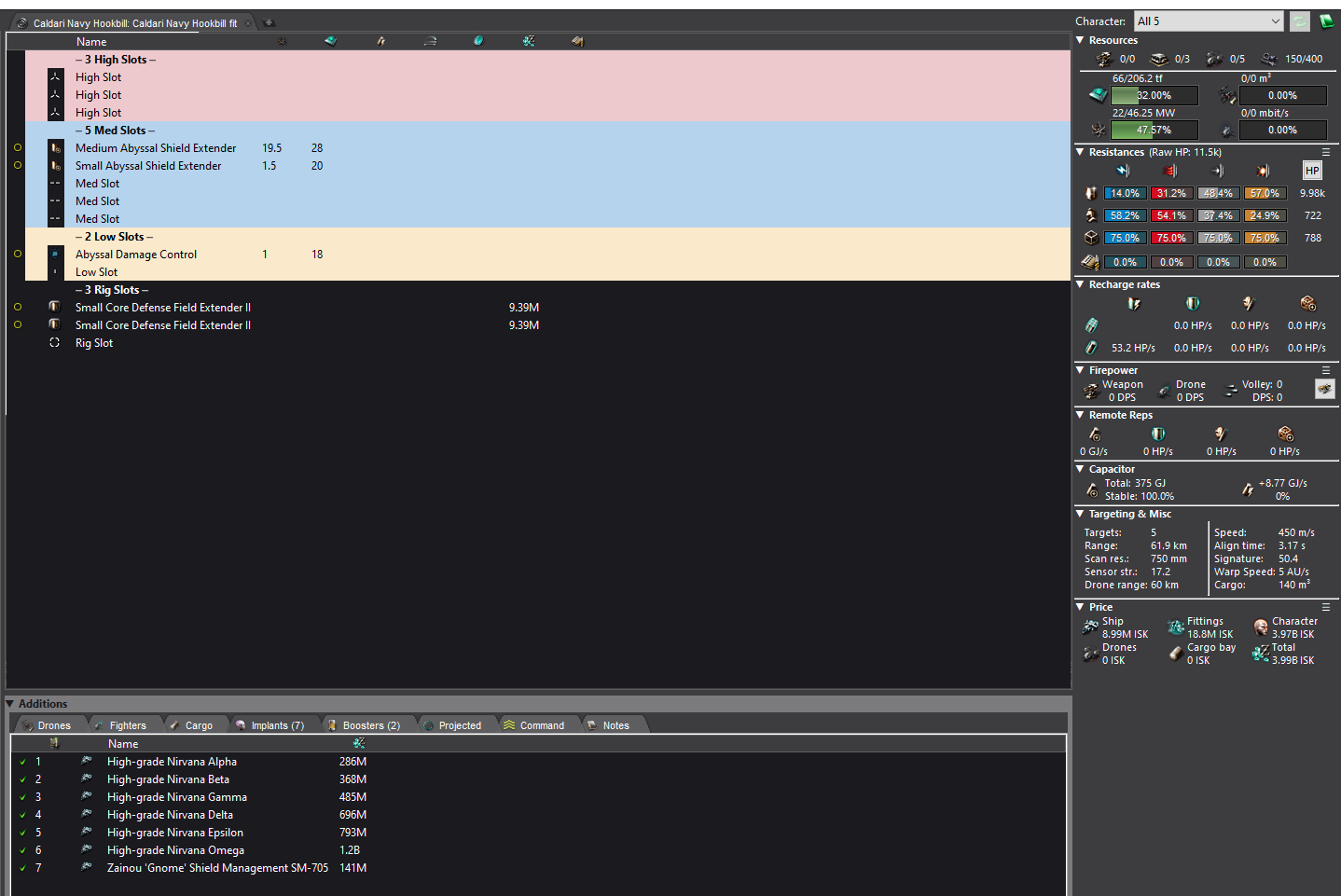Click the Total price icon in Price section
The image size is (1341, 896).
(x=1261, y=654)
